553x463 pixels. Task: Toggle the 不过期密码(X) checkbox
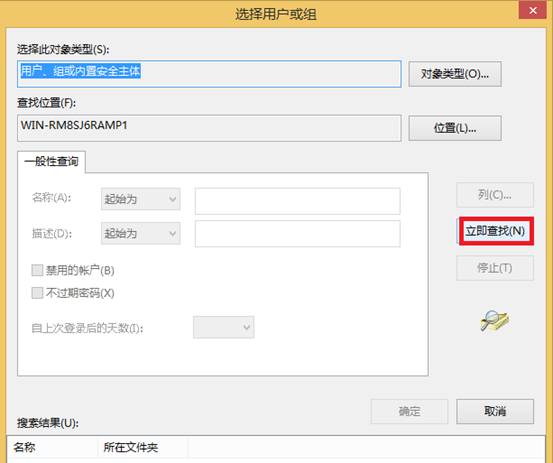pos(37,293)
